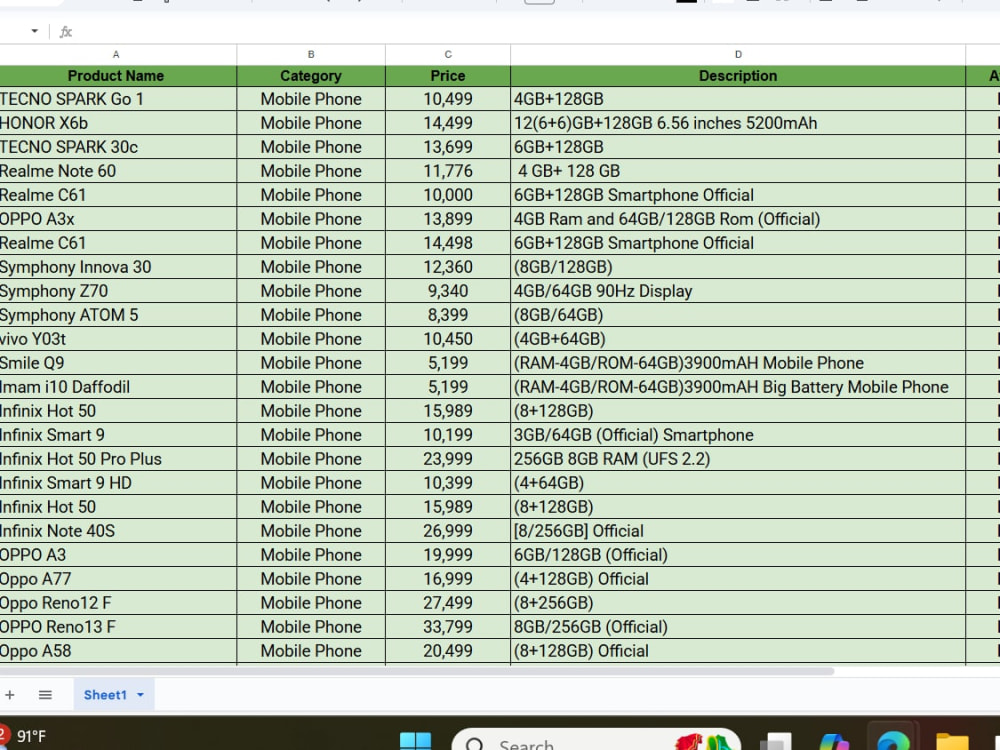Click the price cell 14,499
The height and width of the screenshot is (750, 1000).
(448, 123)
